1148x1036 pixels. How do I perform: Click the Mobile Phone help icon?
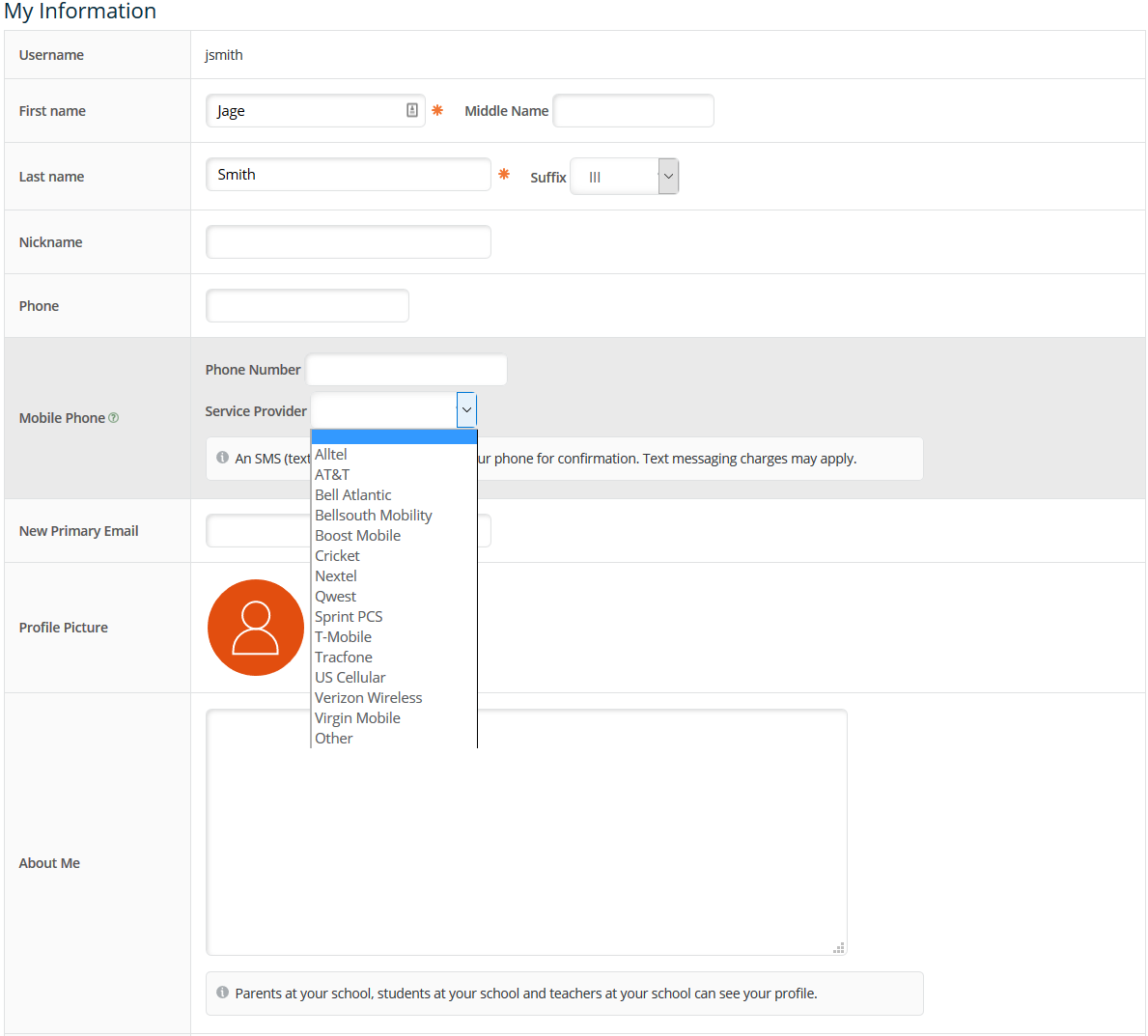coord(114,418)
